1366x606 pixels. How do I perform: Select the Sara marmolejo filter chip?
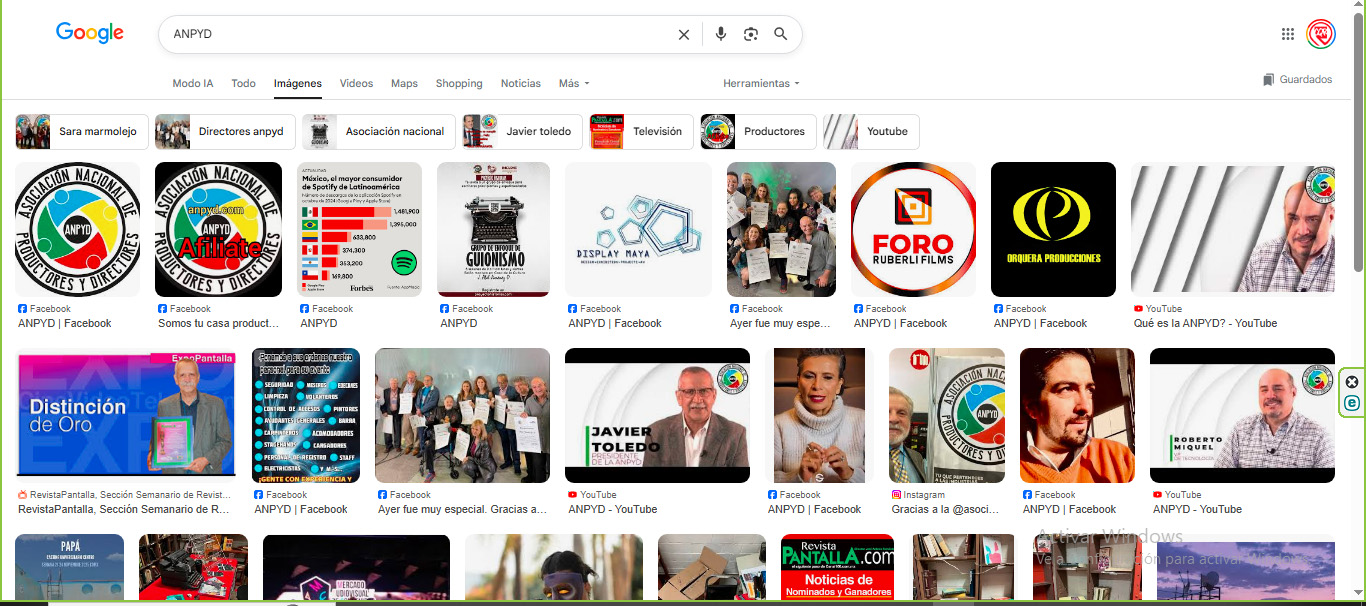82,132
